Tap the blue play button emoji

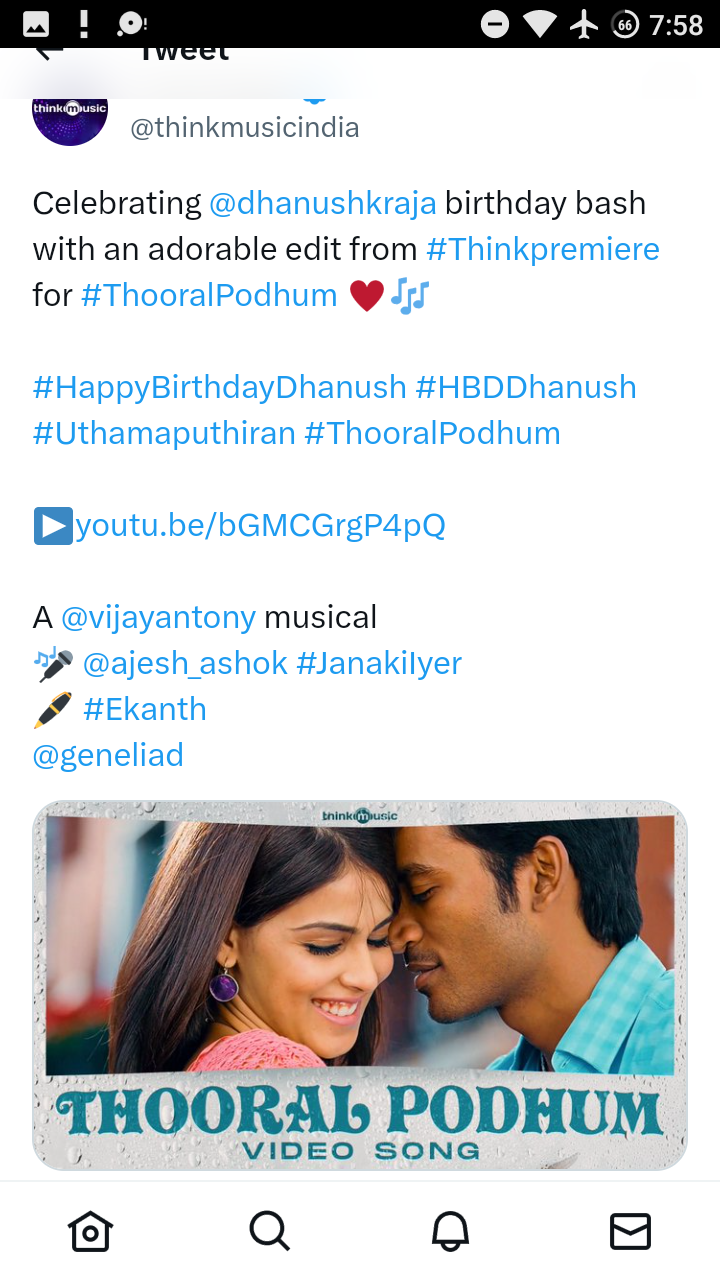coord(53,525)
